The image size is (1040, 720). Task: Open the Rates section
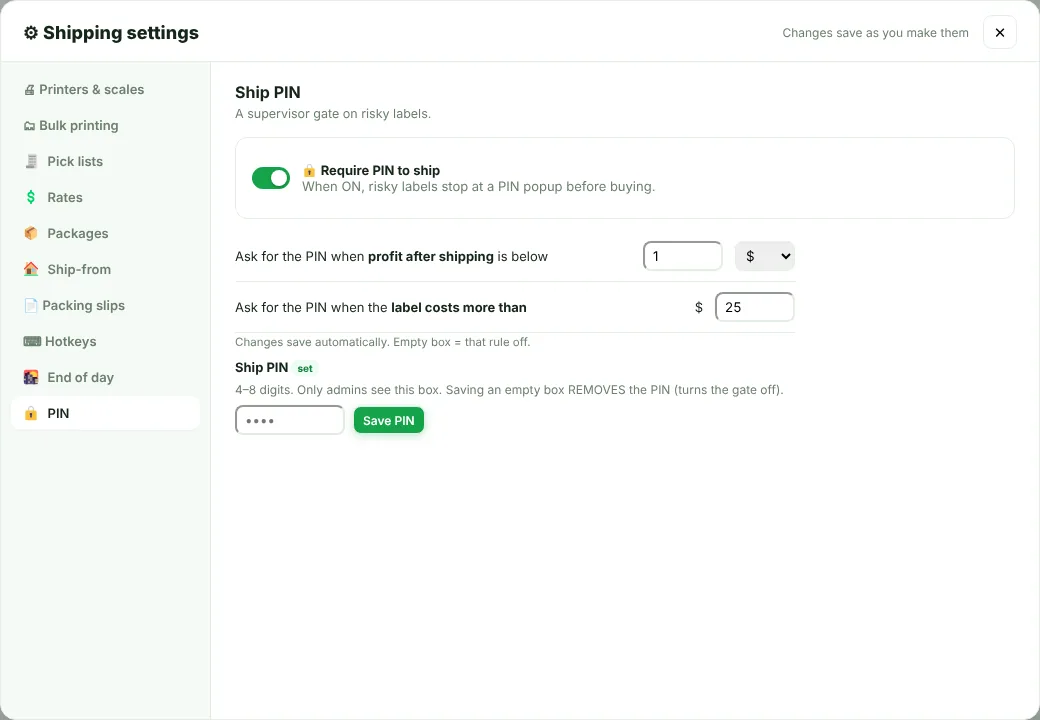105,197
